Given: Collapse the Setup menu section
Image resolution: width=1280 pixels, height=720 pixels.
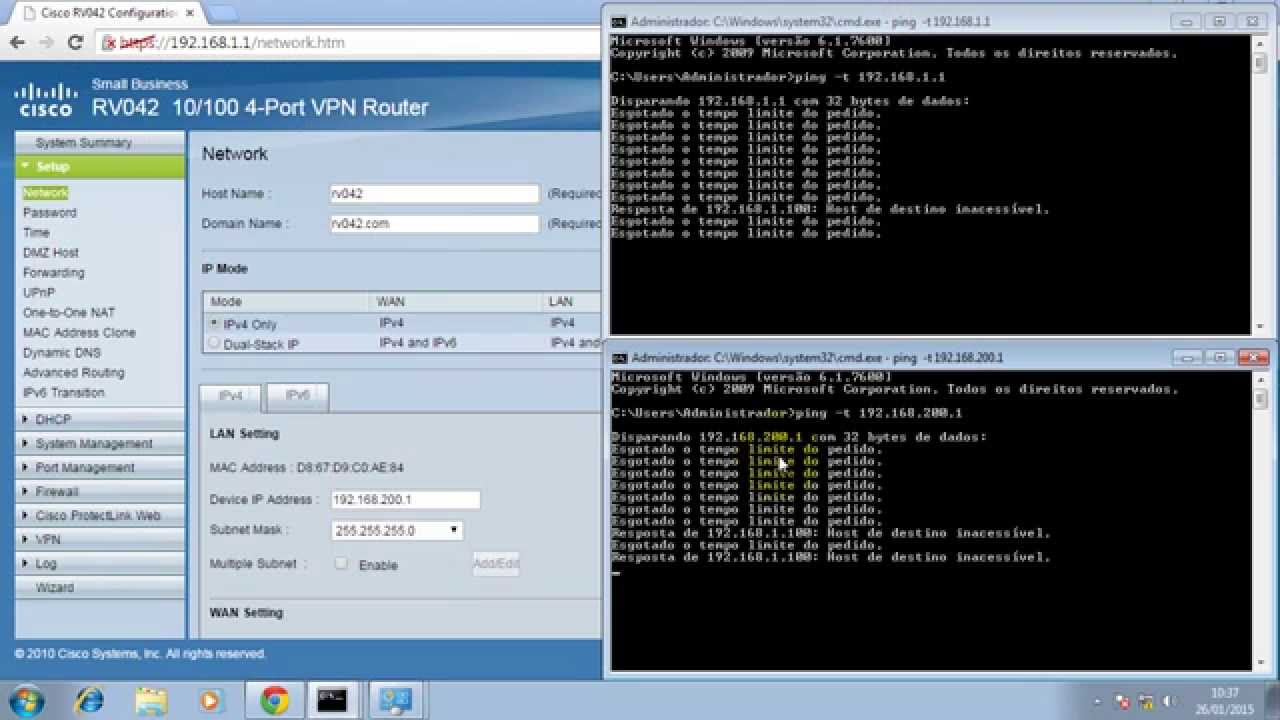Looking at the screenshot, I should pyautogui.click(x=100, y=167).
